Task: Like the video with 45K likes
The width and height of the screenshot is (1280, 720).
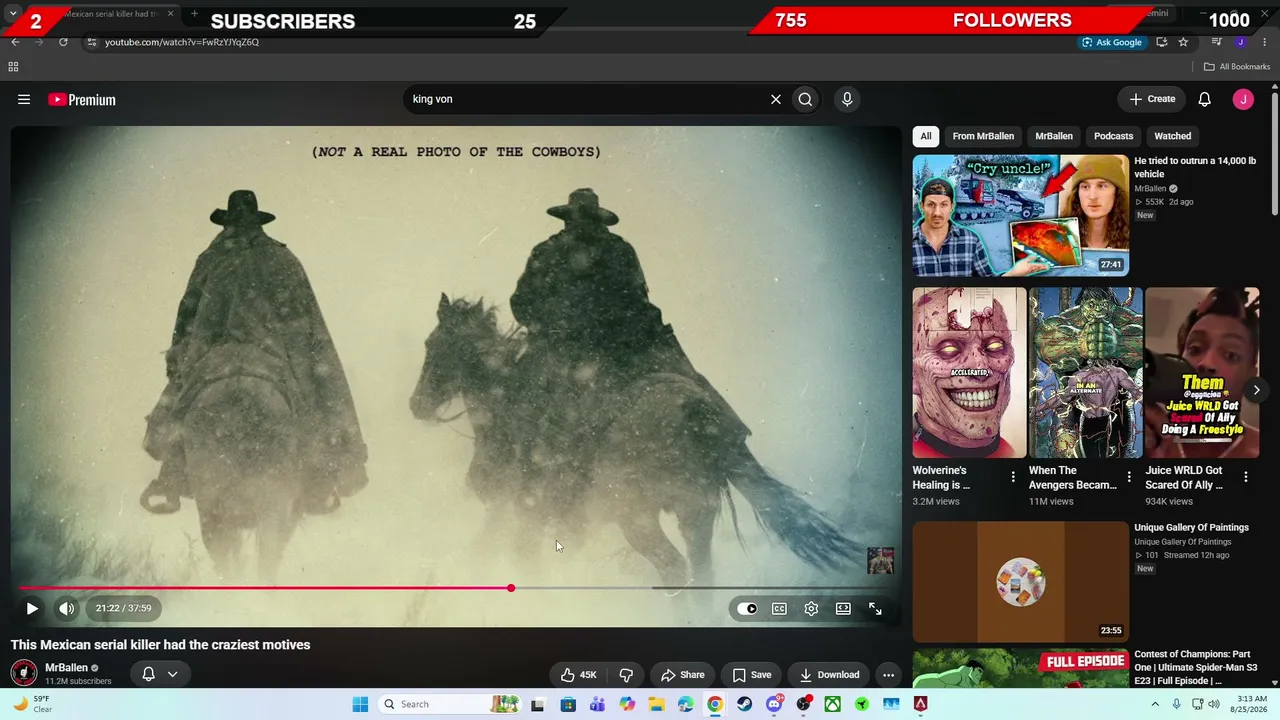Action: coord(578,675)
